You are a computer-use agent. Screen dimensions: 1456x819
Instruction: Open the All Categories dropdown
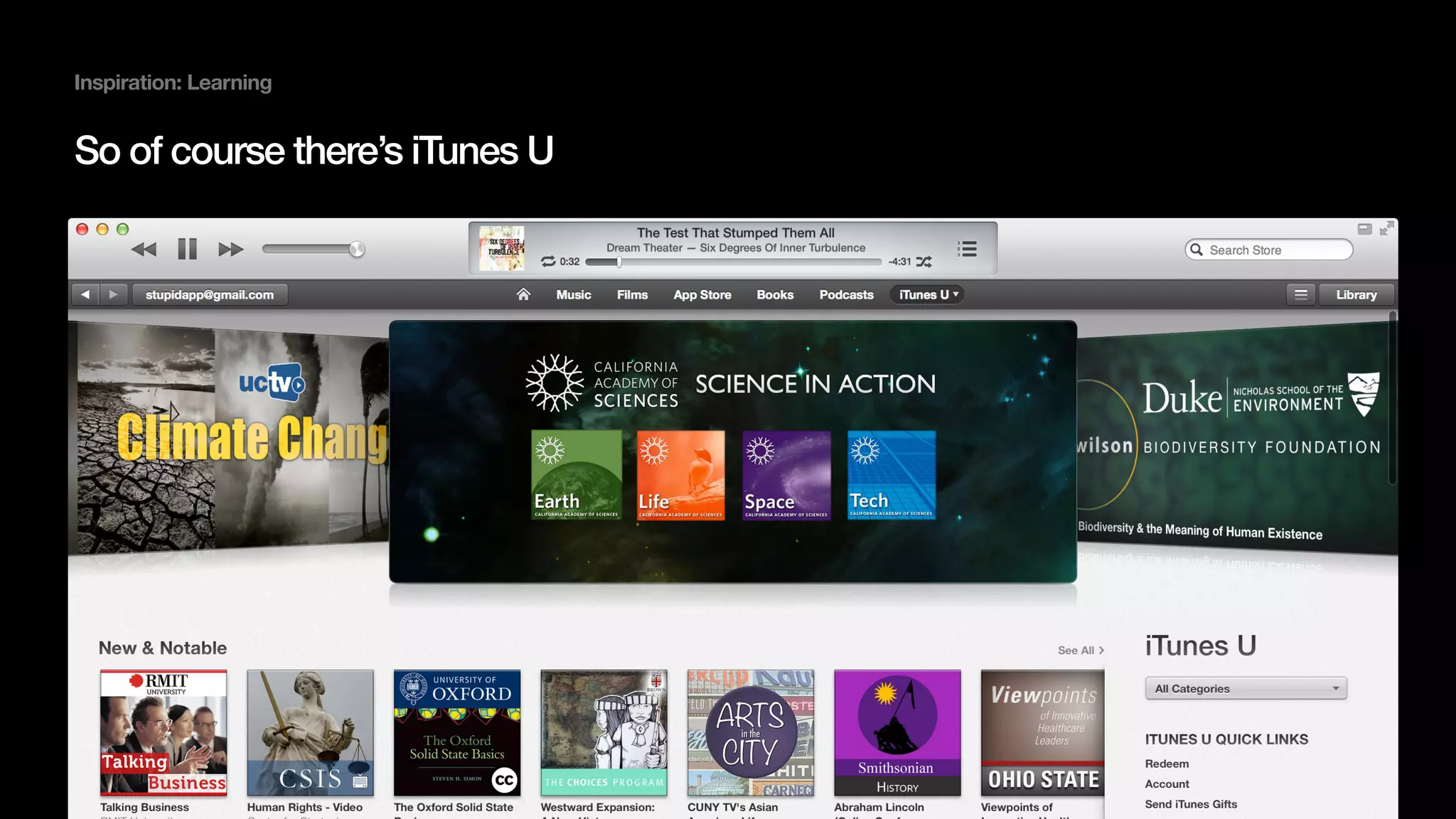(x=1246, y=688)
